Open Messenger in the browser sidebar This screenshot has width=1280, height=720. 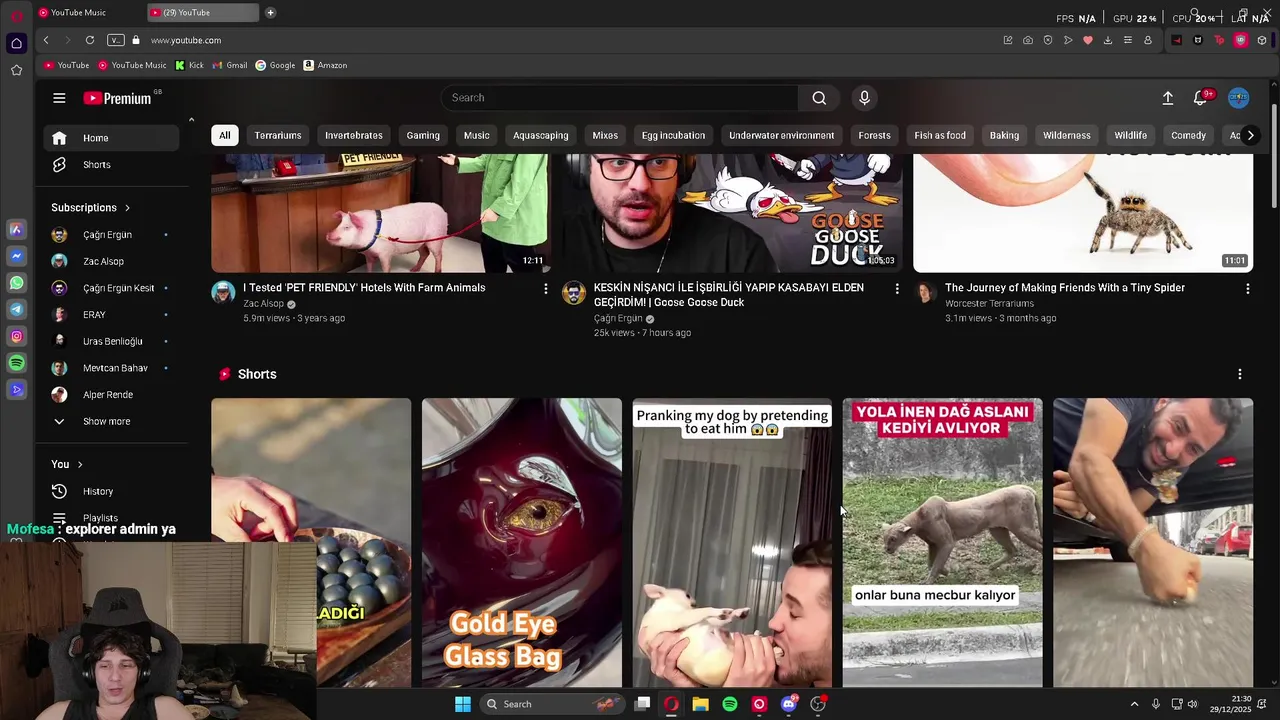16,256
